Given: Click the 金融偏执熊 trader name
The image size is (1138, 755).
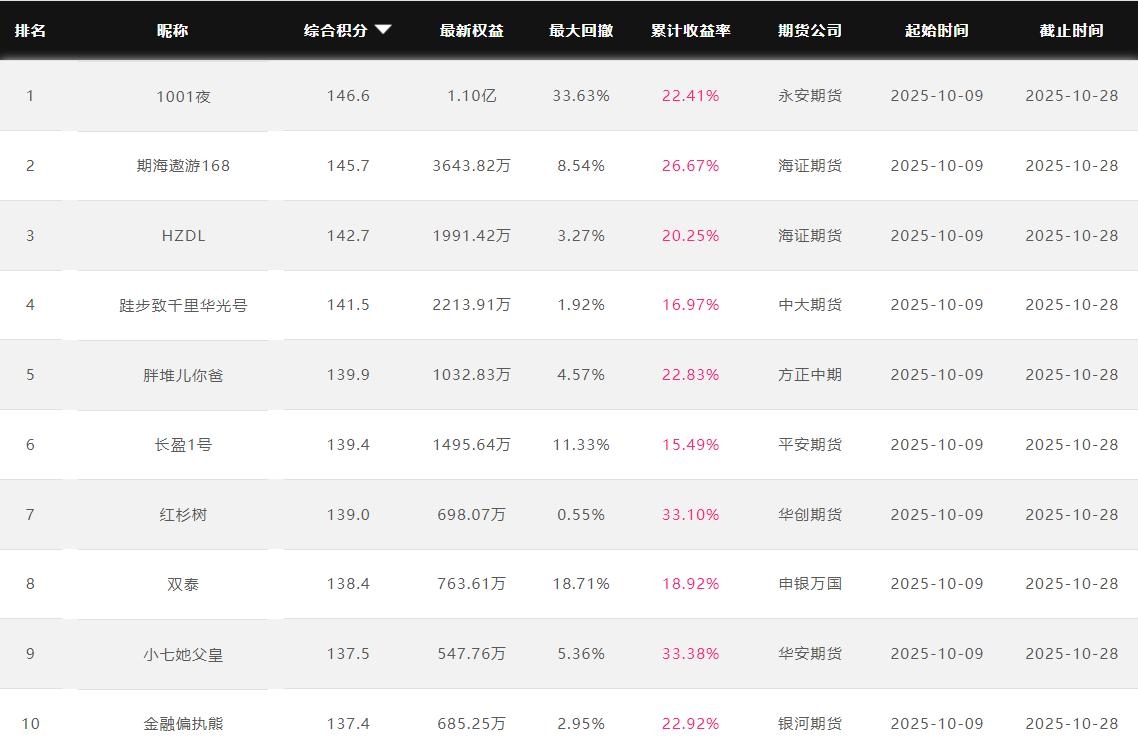Looking at the screenshot, I should 183,723.
